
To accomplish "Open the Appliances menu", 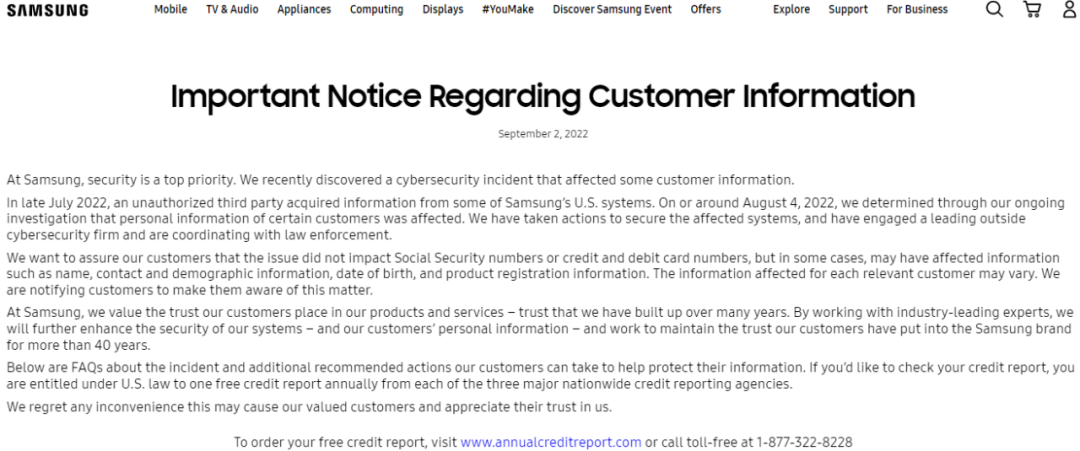I will (304, 9).
